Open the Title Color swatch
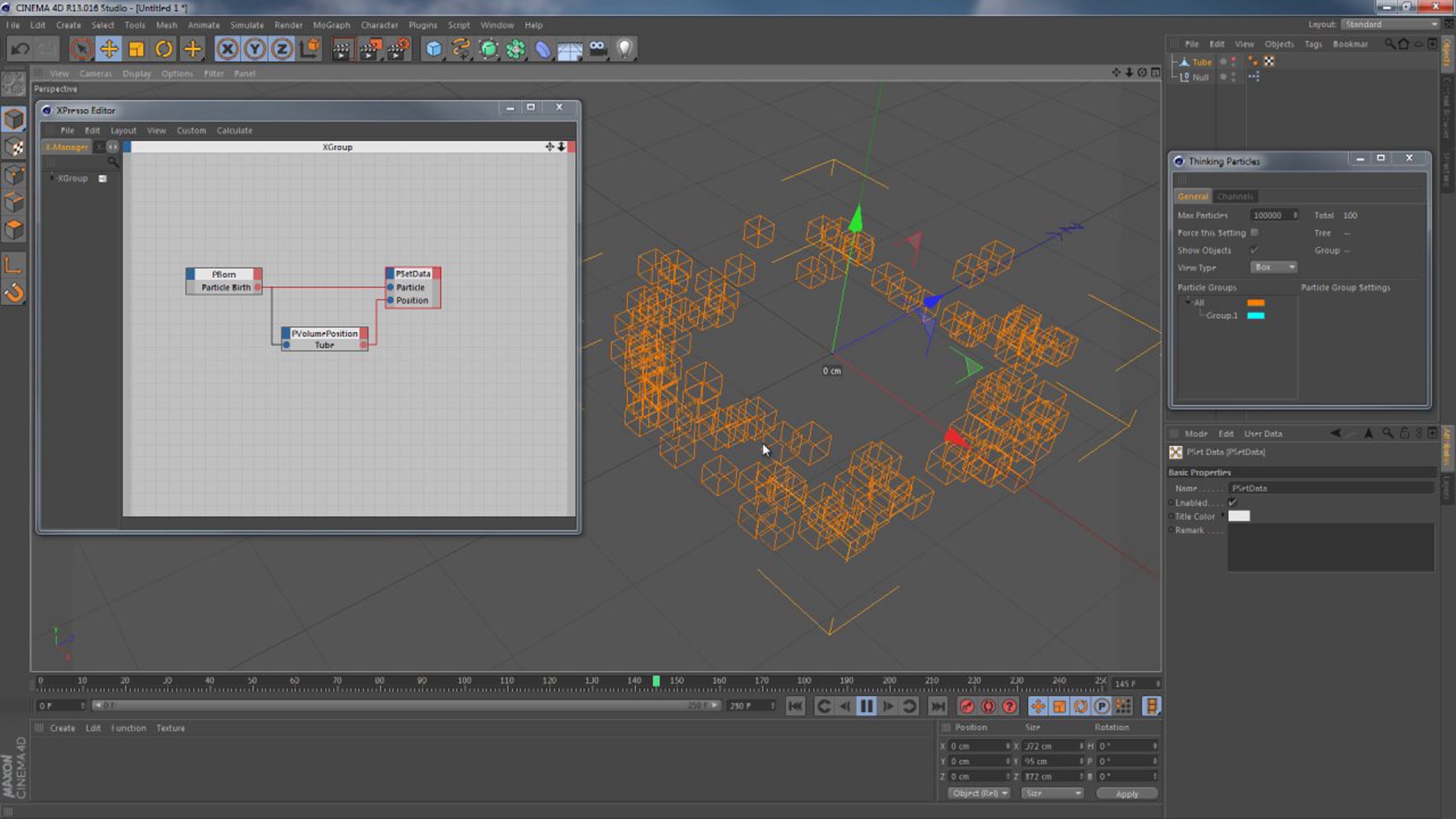The image size is (1456, 819). (1239, 516)
